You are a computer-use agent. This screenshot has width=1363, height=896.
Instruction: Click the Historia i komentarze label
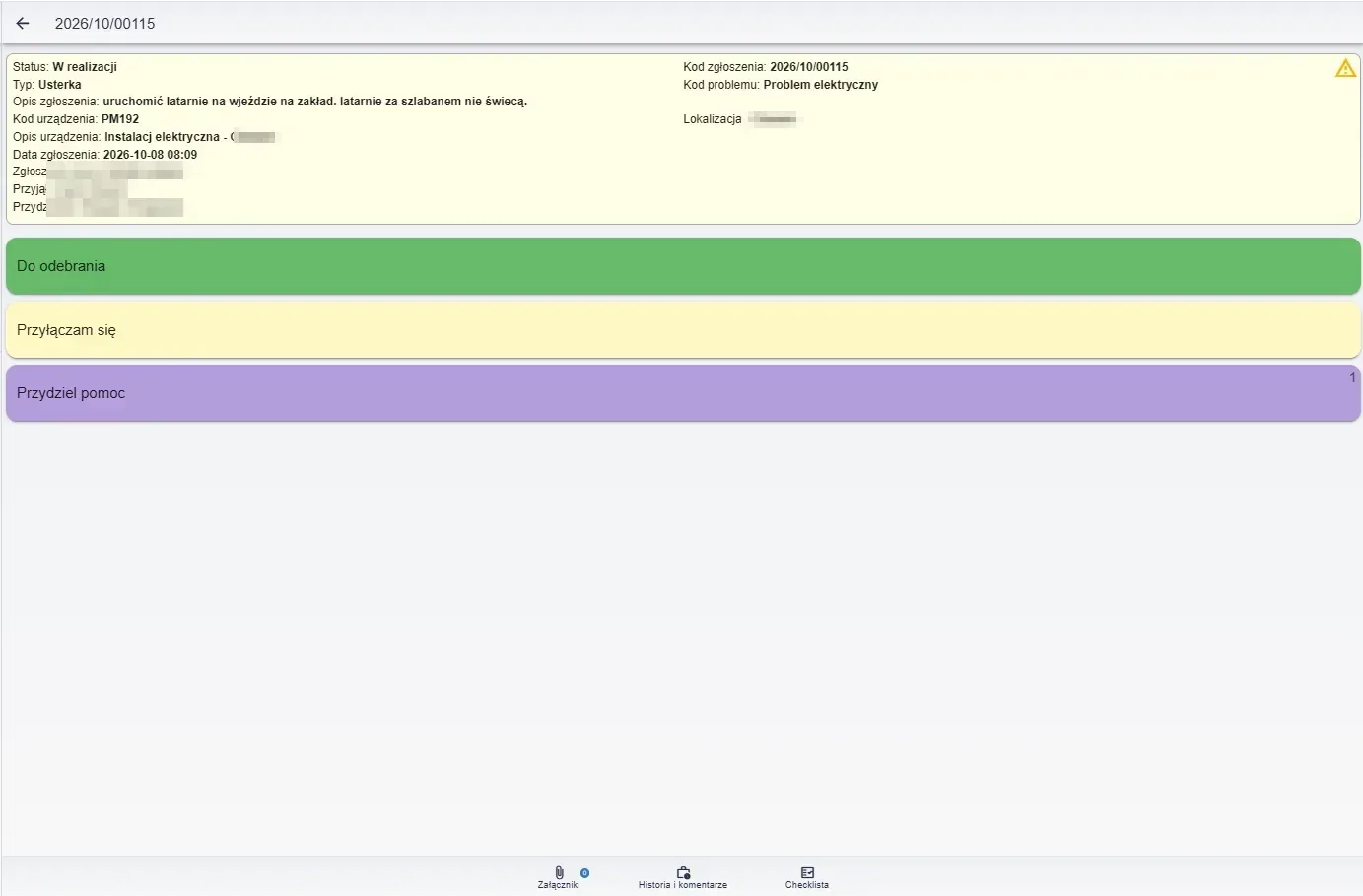tap(683, 885)
